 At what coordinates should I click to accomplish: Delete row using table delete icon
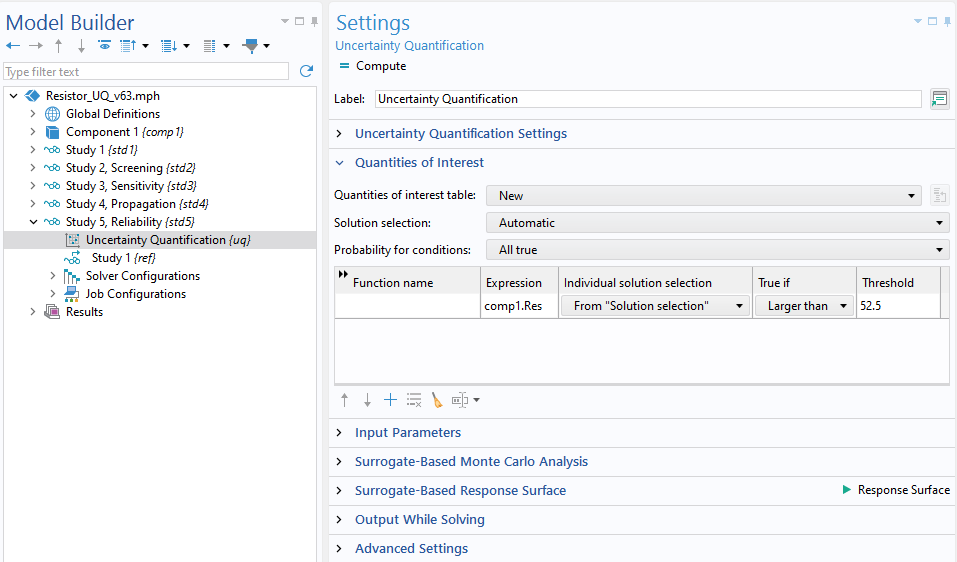[414, 400]
